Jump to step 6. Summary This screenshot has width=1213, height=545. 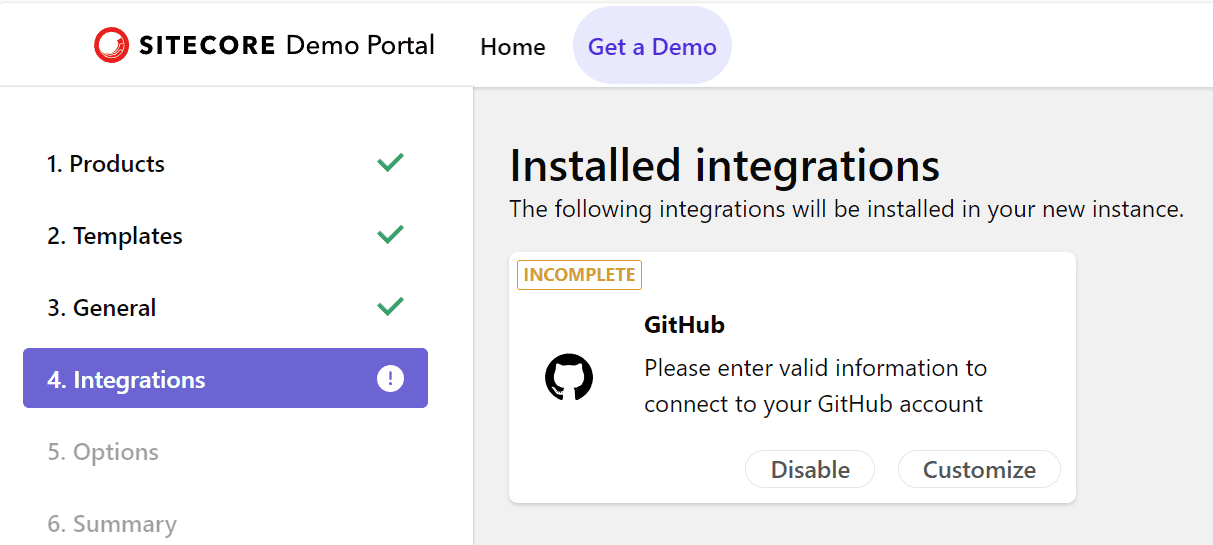(112, 524)
